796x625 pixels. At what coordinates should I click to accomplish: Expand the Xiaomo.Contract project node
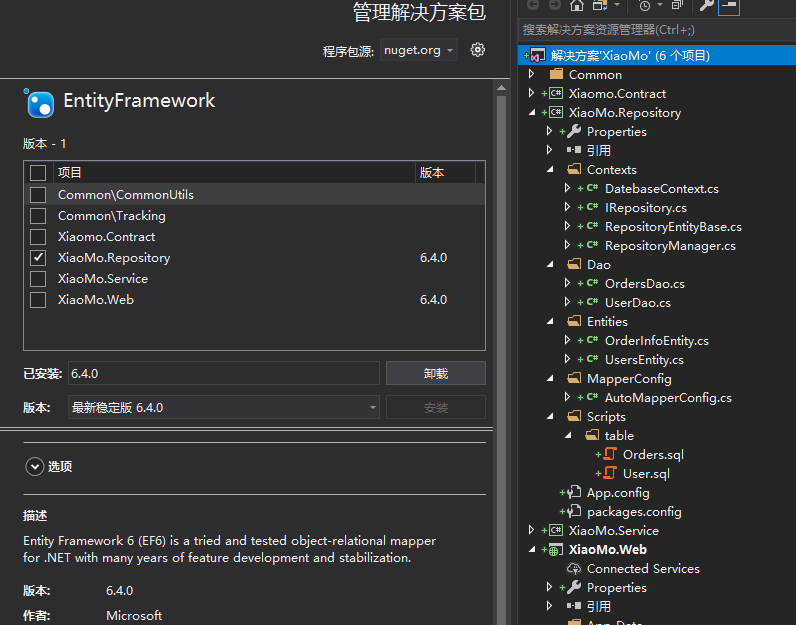point(532,93)
